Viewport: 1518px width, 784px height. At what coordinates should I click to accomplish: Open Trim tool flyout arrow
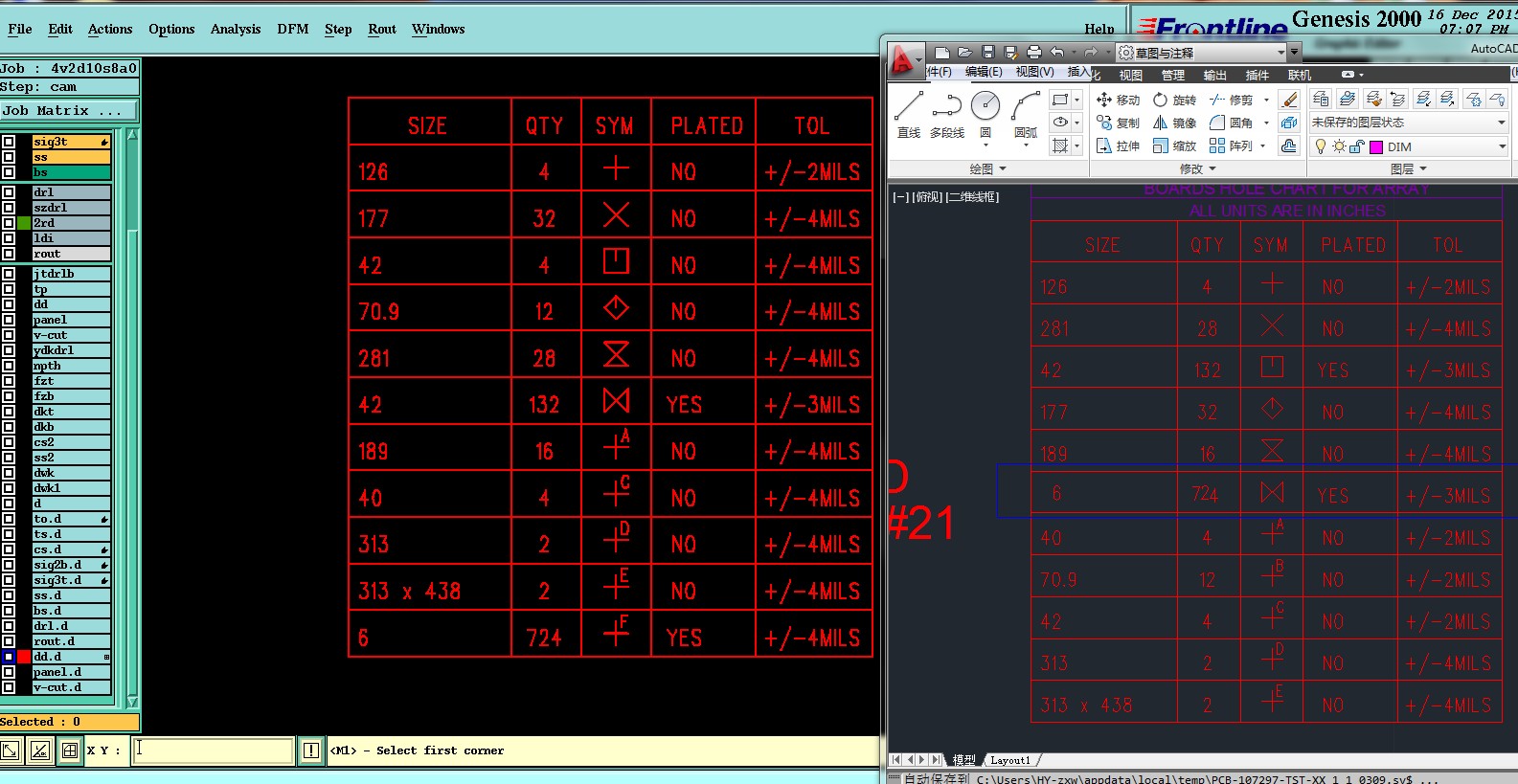(x=1266, y=100)
